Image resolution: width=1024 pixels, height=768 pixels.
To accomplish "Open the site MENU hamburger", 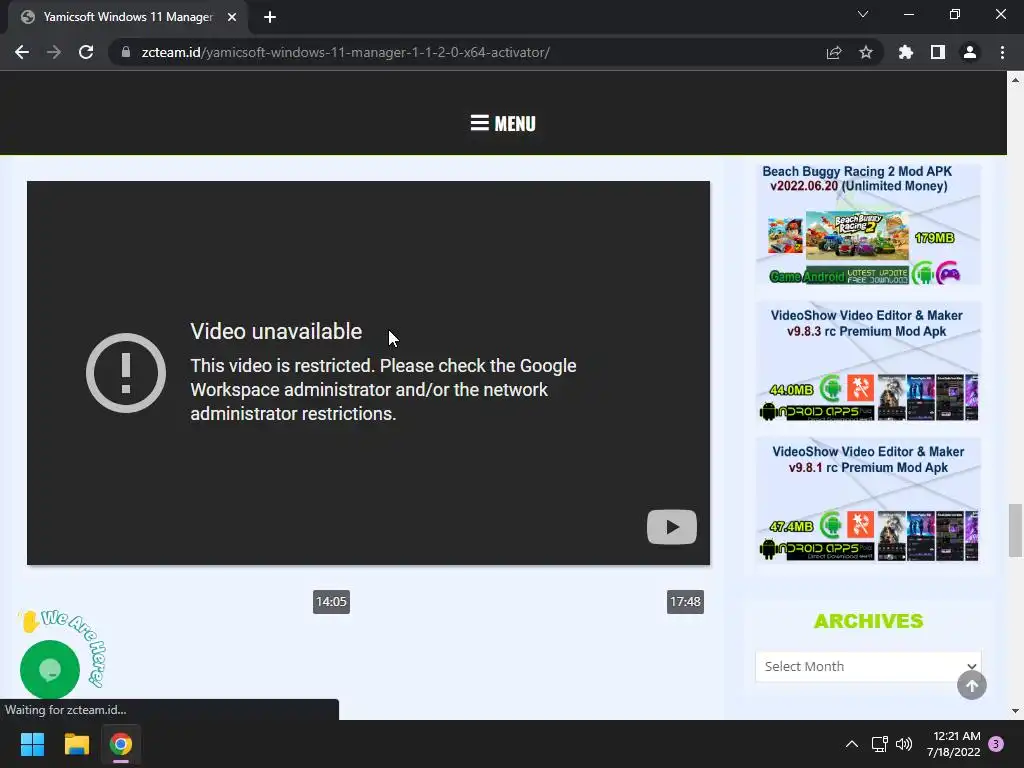I will (503, 123).
